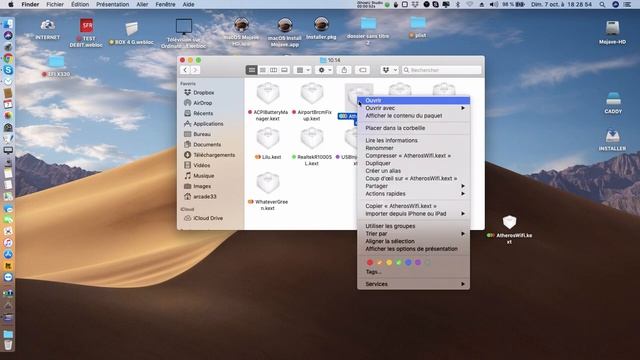Choose Copier « AtherosWifi.kext »
Image resolution: width=640 pixels, height=360 pixels.
pos(413,206)
